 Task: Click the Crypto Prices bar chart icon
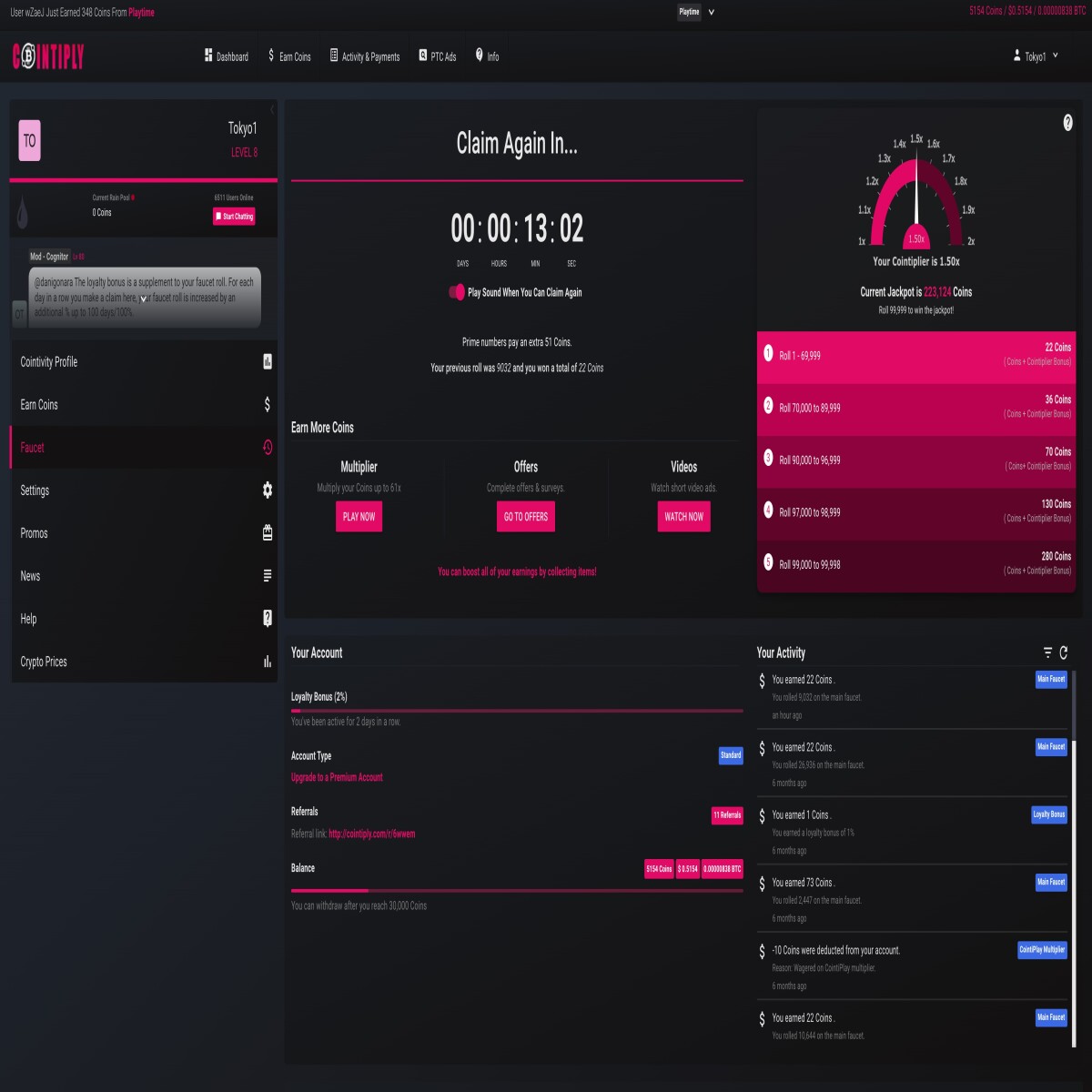point(268,662)
